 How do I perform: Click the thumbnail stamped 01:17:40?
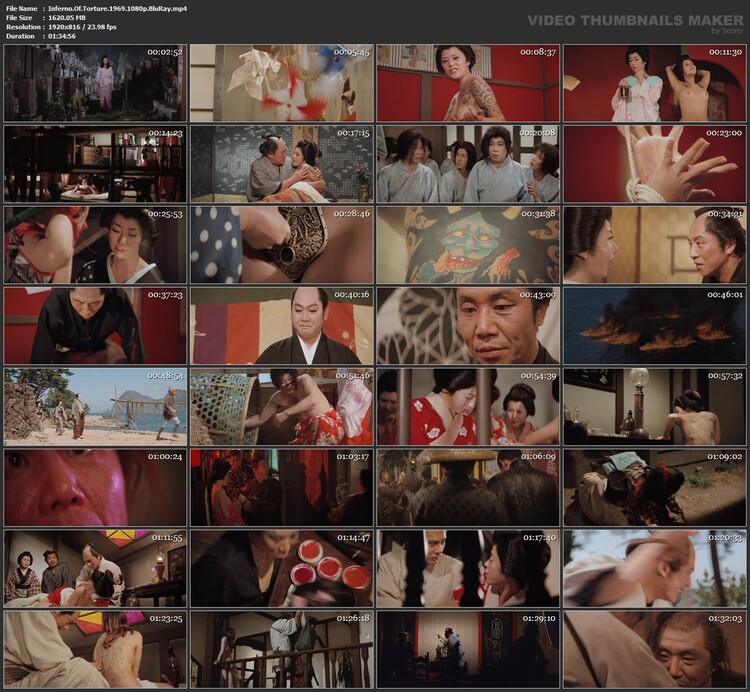[468, 568]
